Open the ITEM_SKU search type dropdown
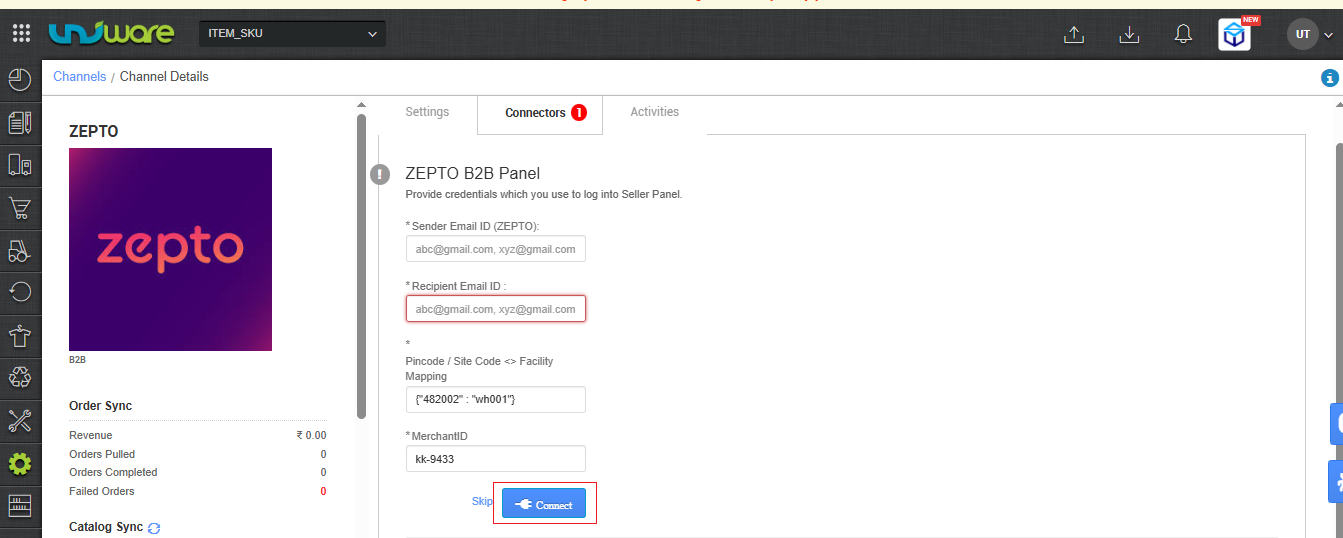Viewport: 1343px width, 538px height. (292, 34)
